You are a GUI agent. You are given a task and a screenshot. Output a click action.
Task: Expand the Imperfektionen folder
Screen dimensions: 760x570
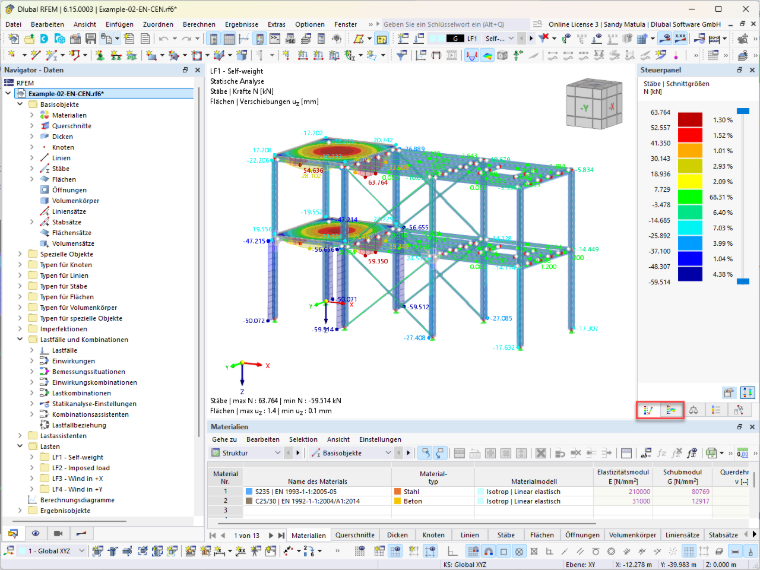tap(20, 329)
